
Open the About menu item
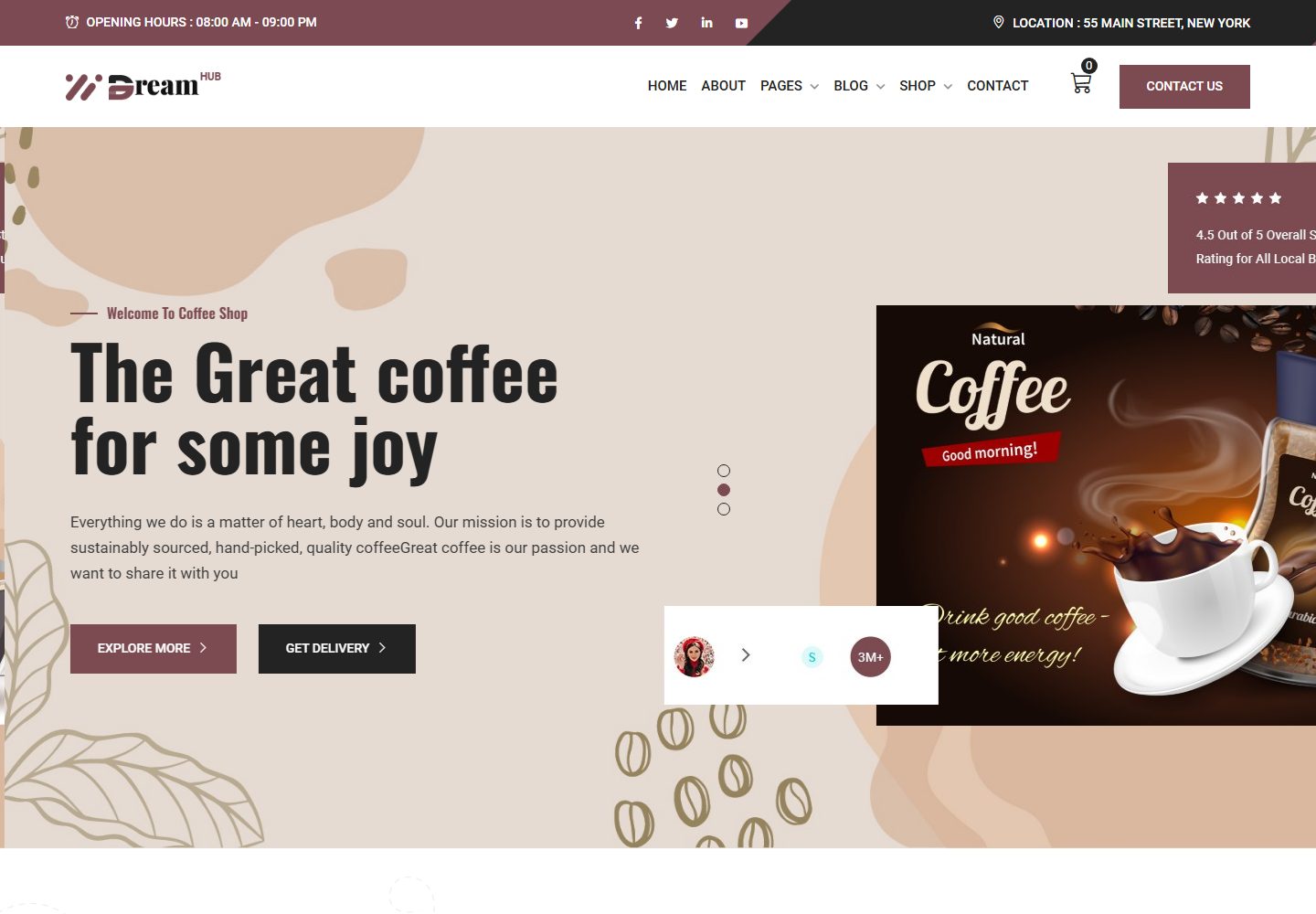coord(724,86)
